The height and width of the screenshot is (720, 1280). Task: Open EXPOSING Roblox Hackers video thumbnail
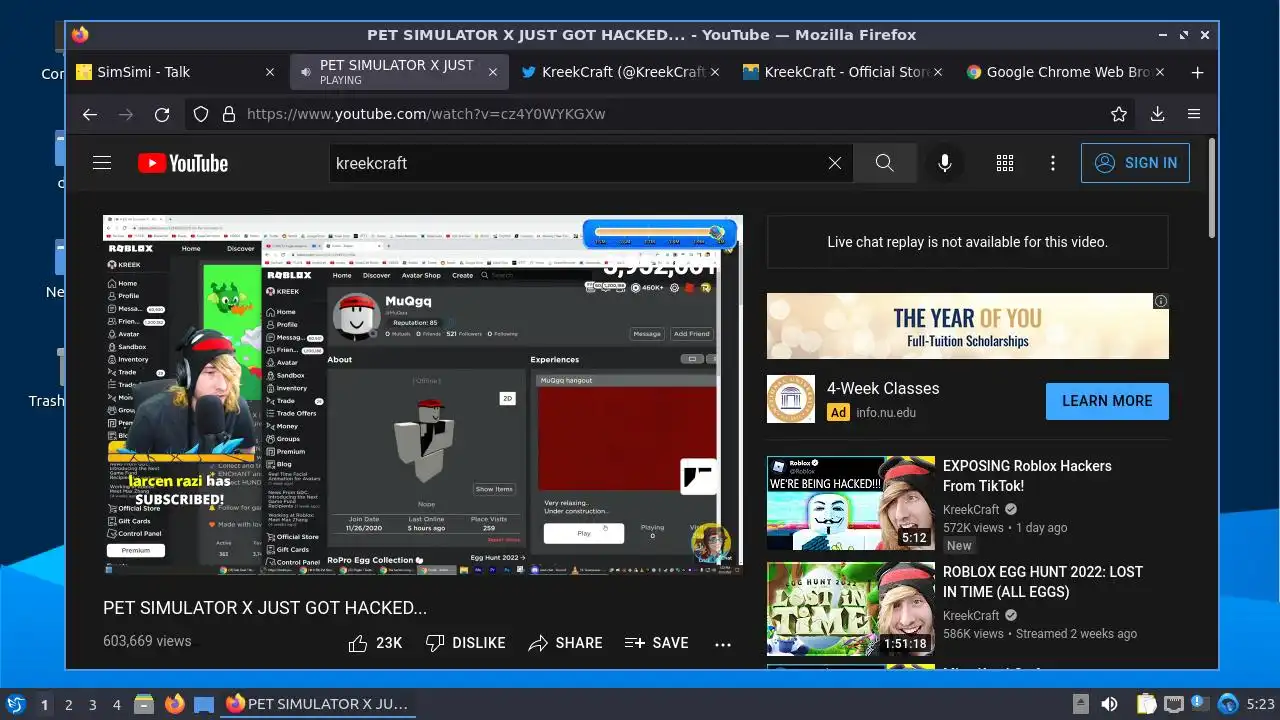coord(851,503)
